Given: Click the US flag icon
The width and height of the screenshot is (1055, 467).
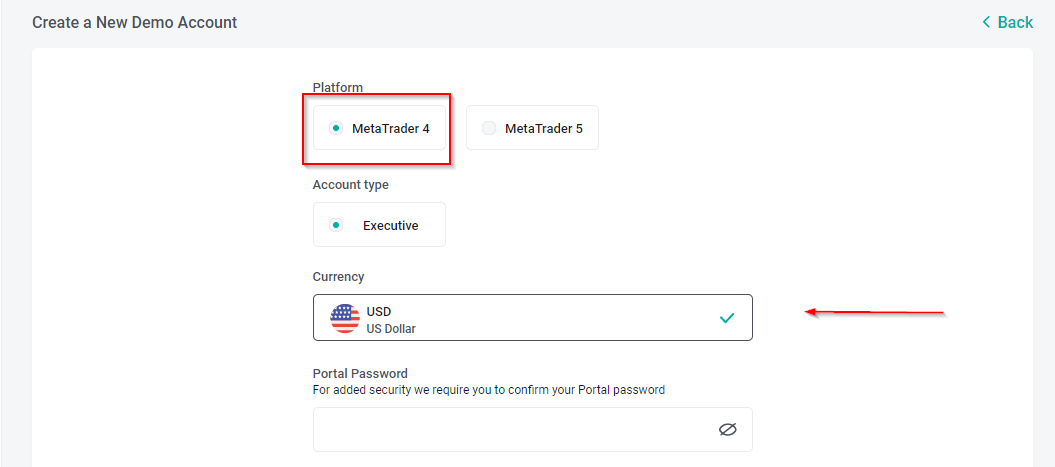Looking at the screenshot, I should (345, 318).
